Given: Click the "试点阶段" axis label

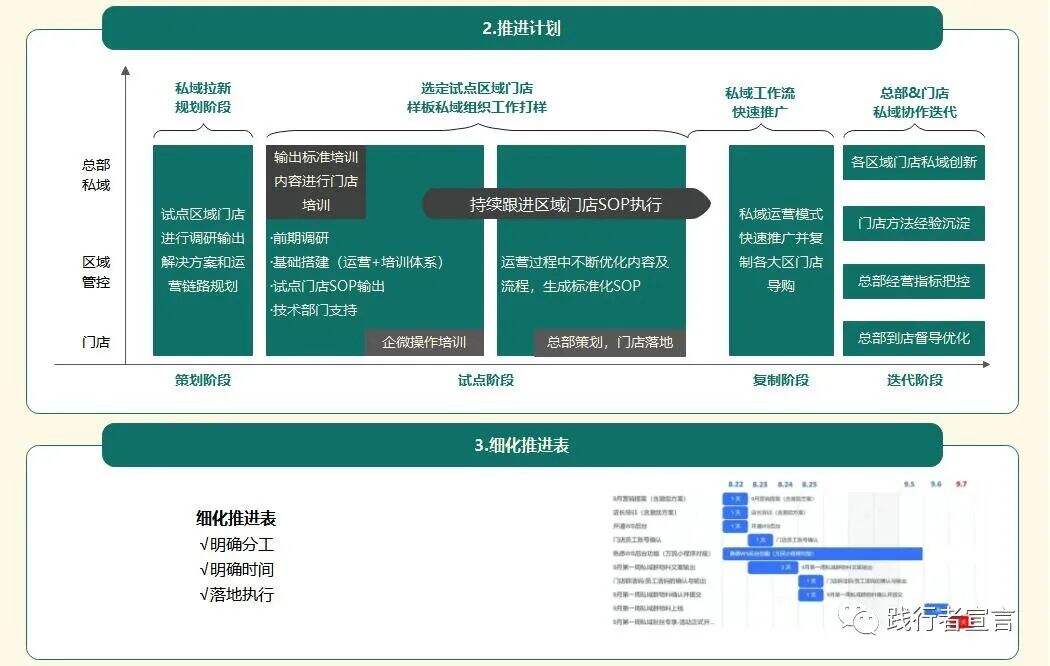Looking at the screenshot, I should (x=486, y=380).
